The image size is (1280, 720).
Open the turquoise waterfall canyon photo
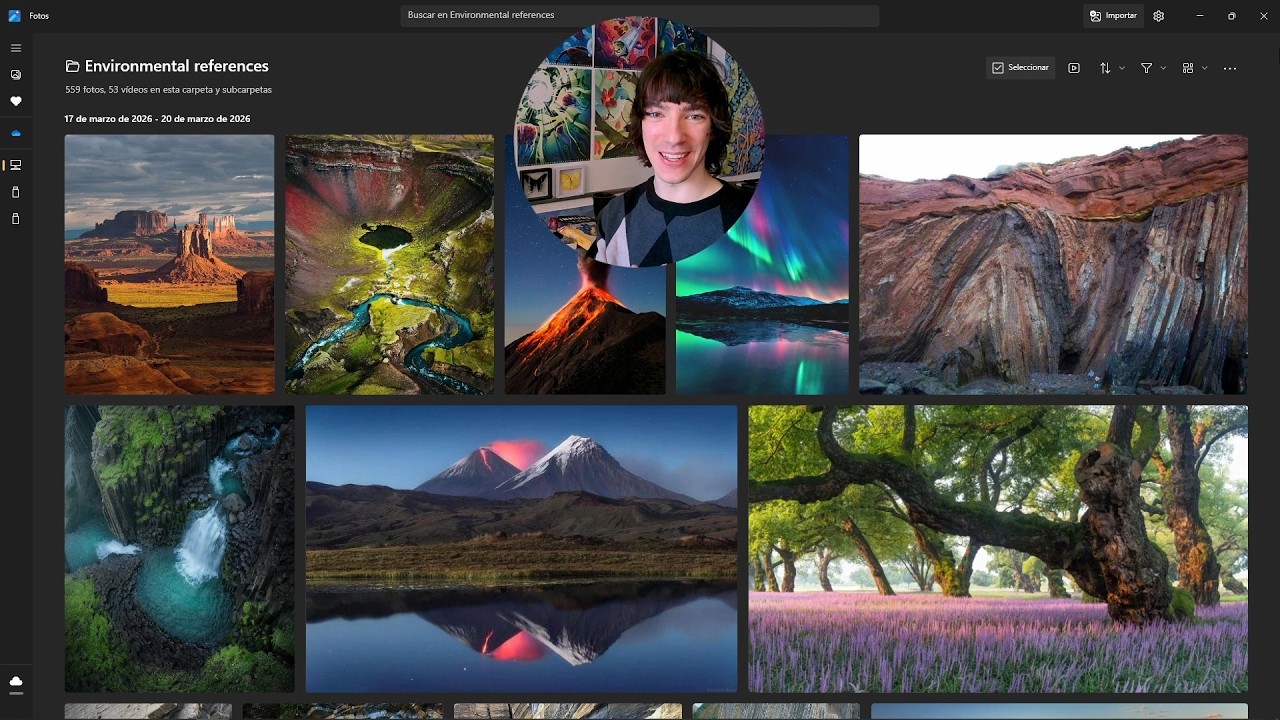[179, 549]
